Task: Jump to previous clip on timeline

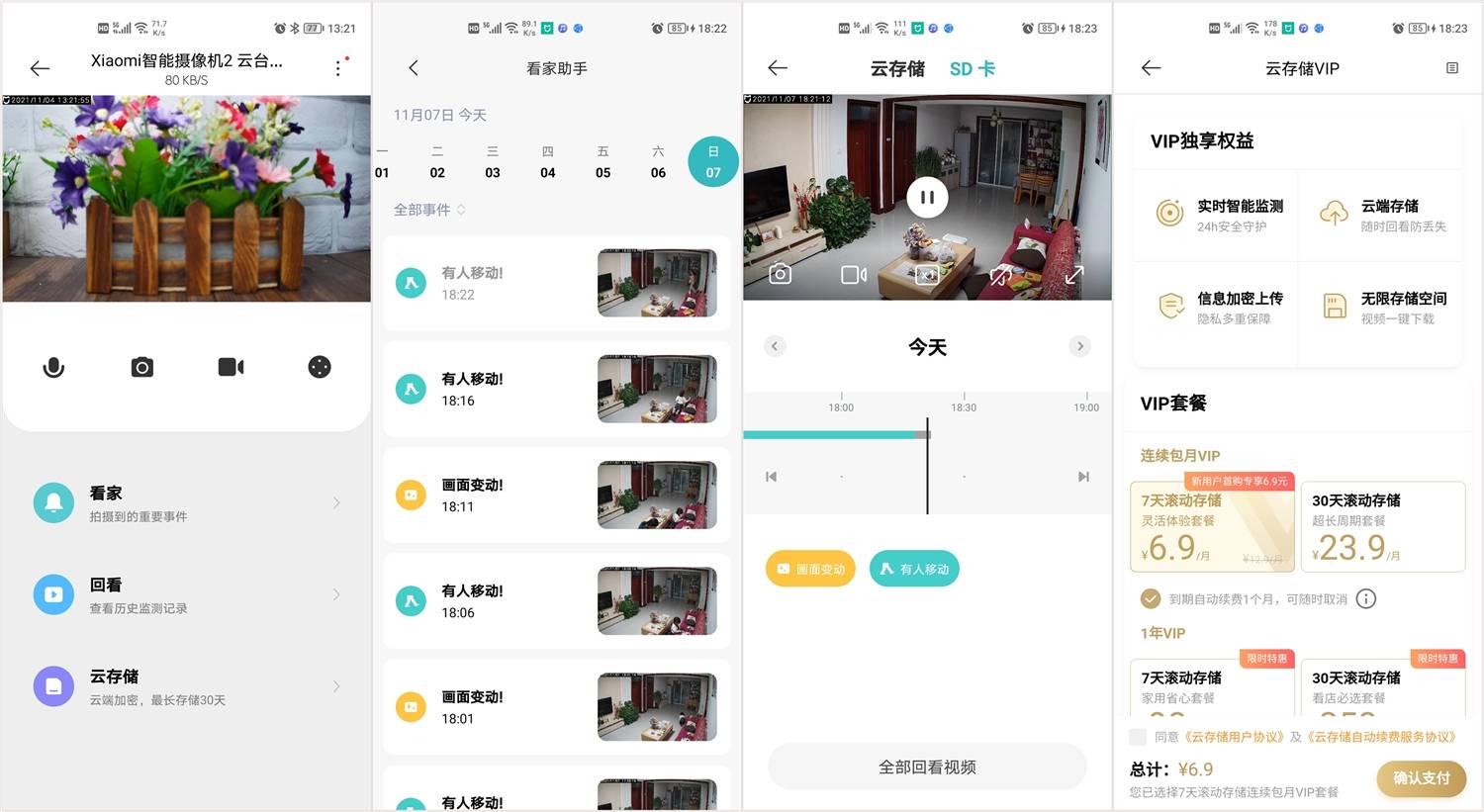Action: click(x=772, y=477)
